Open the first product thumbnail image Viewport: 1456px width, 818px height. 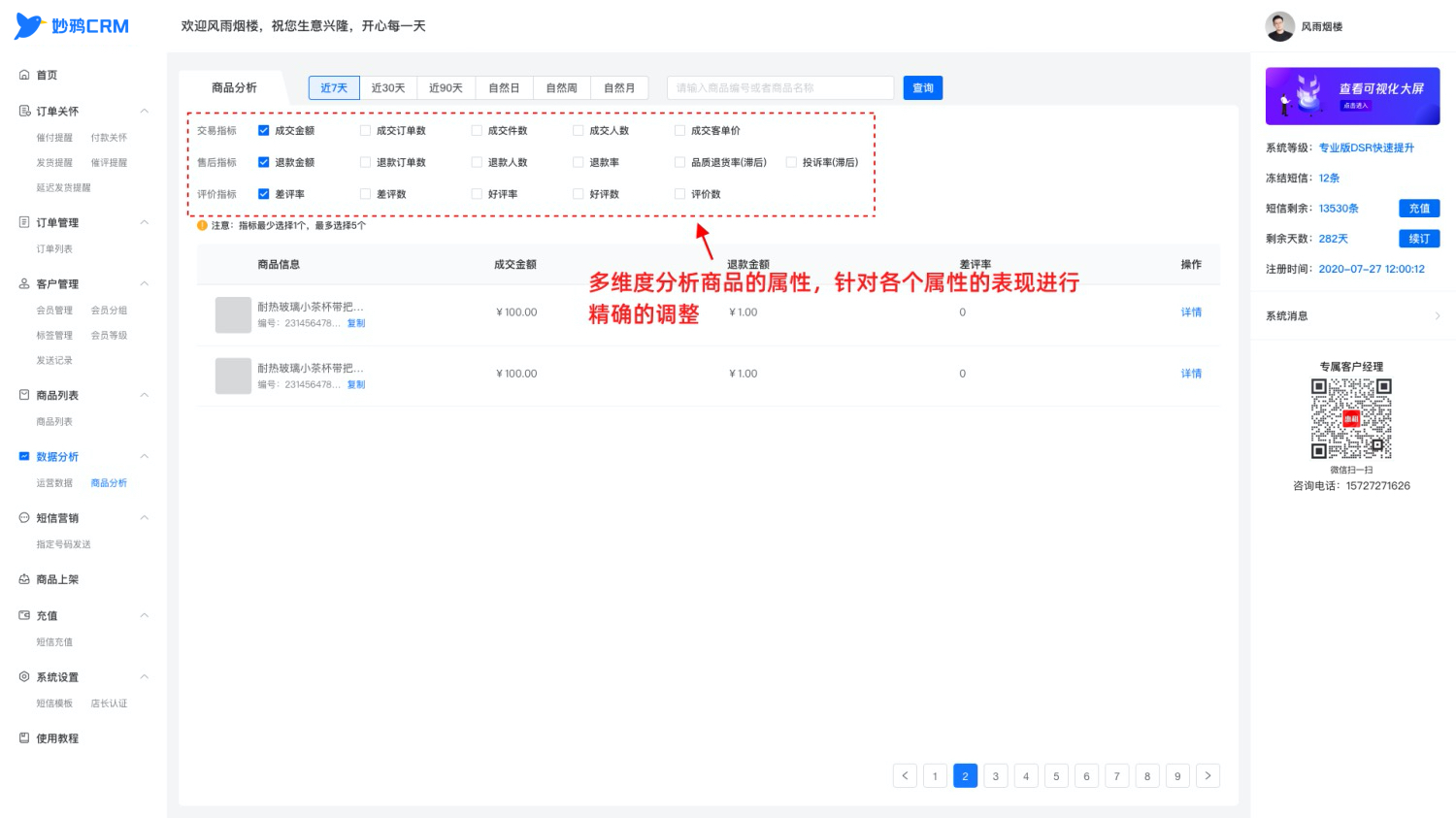click(x=233, y=315)
